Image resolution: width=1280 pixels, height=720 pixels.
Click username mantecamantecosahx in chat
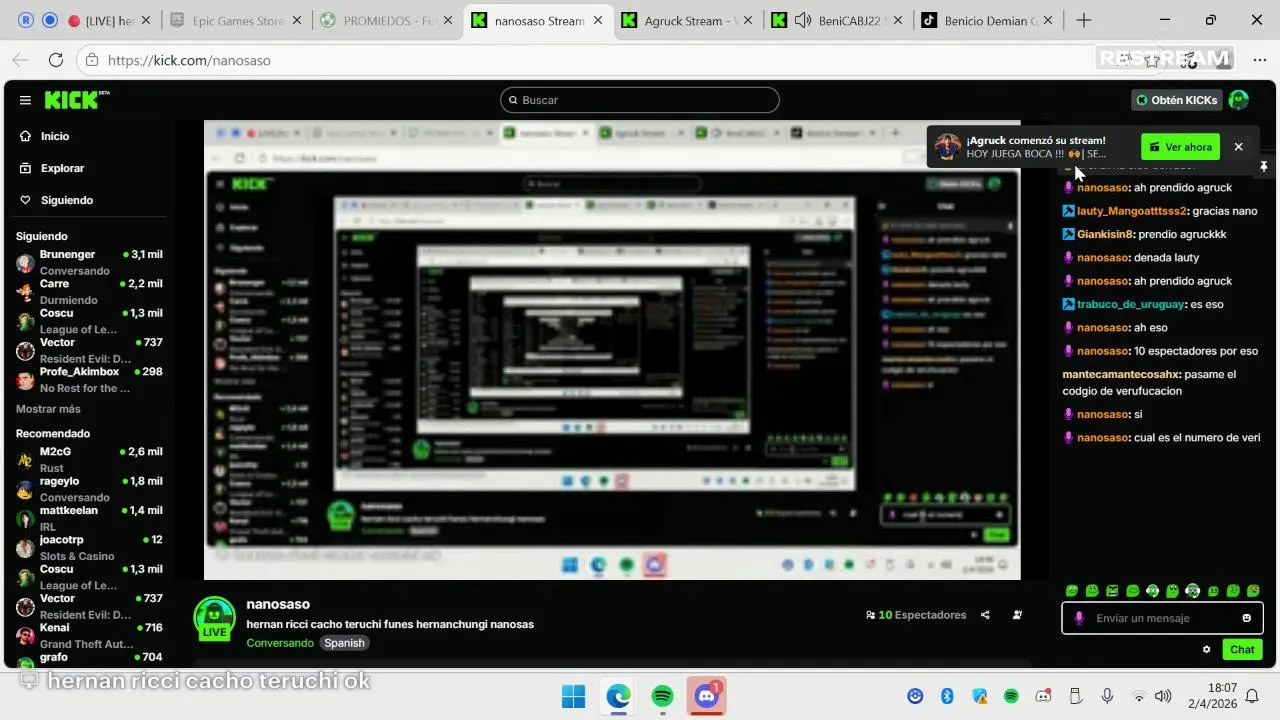click(x=1120, y=374)
